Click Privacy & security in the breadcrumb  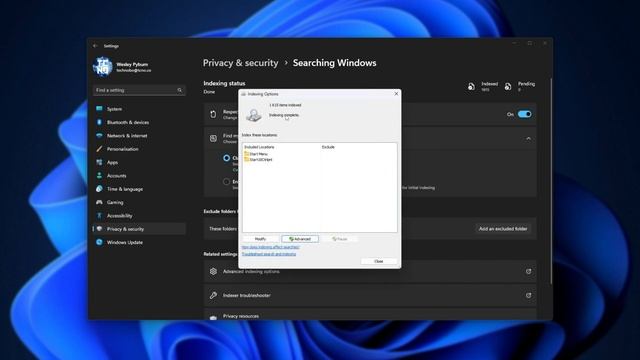240,63
